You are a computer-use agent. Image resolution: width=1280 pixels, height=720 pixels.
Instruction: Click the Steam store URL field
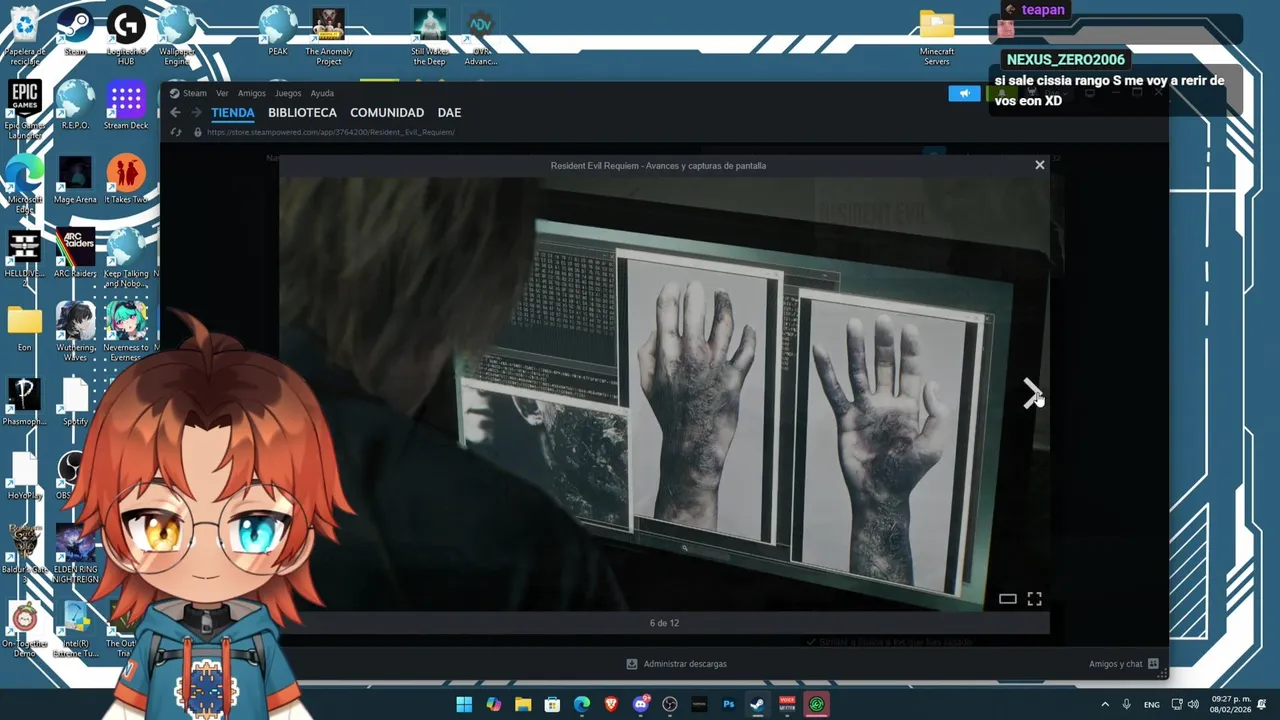coord(330,132)
